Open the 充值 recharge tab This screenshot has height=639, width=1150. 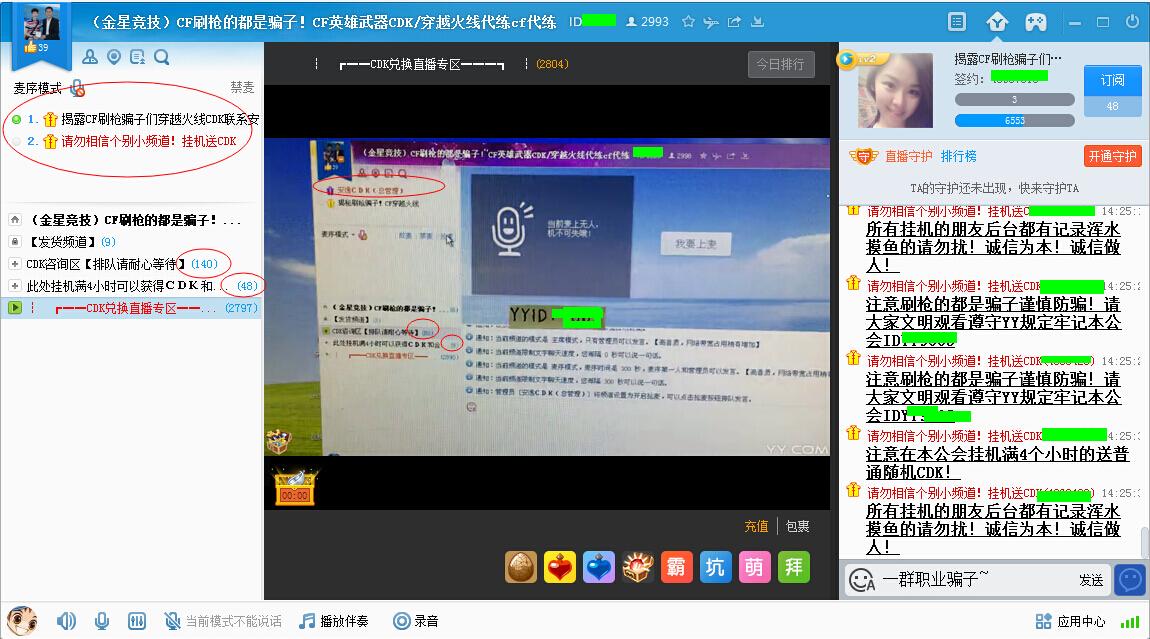pyautogui.click(x=756, y=526)
